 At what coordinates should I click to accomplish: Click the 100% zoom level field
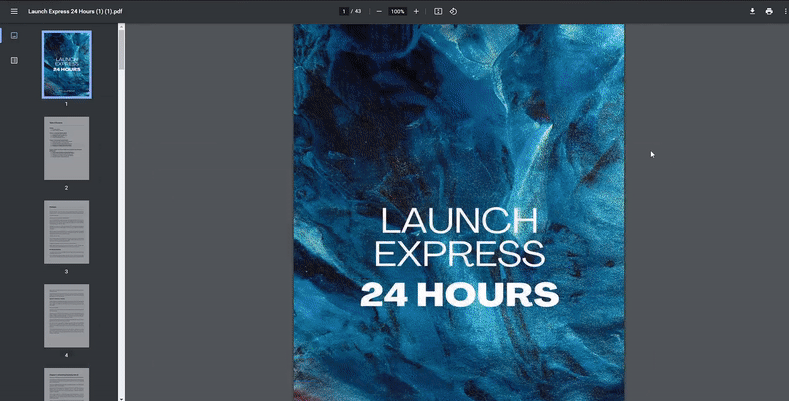pyautogui.click(x=398, y=11)
